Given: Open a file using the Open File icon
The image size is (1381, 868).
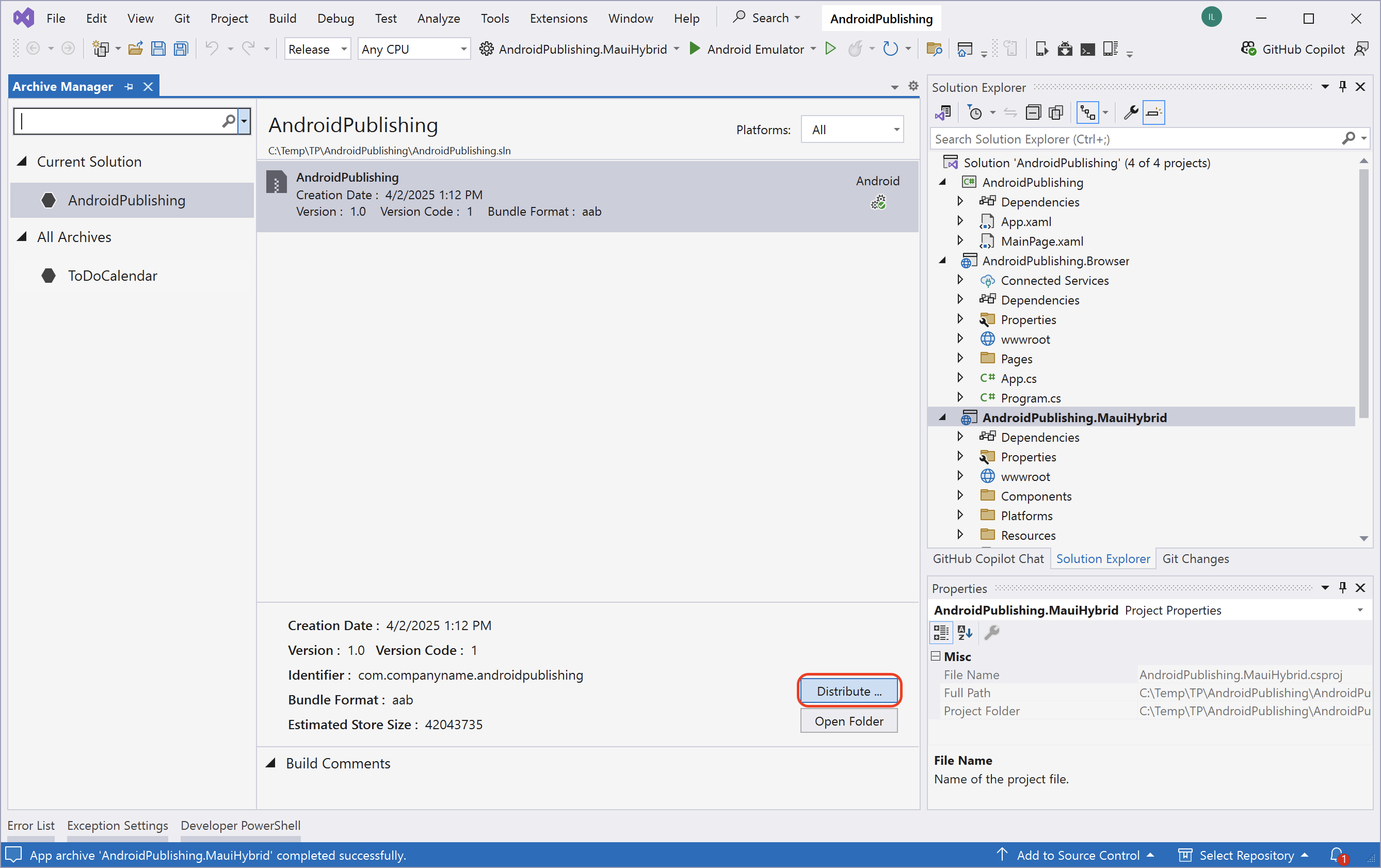Looking at the screenshot, I should pos(135,50).
